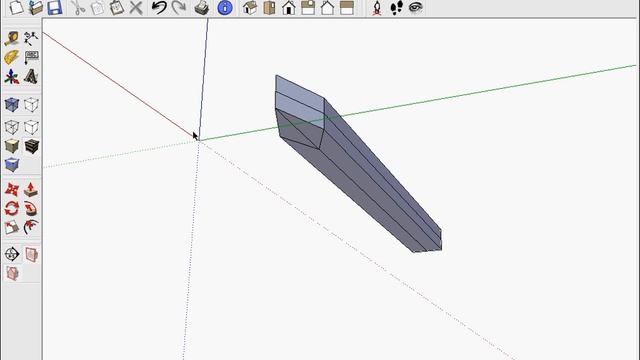Switch to Shaded style
The image size is (640, 360).
(12, 146)
